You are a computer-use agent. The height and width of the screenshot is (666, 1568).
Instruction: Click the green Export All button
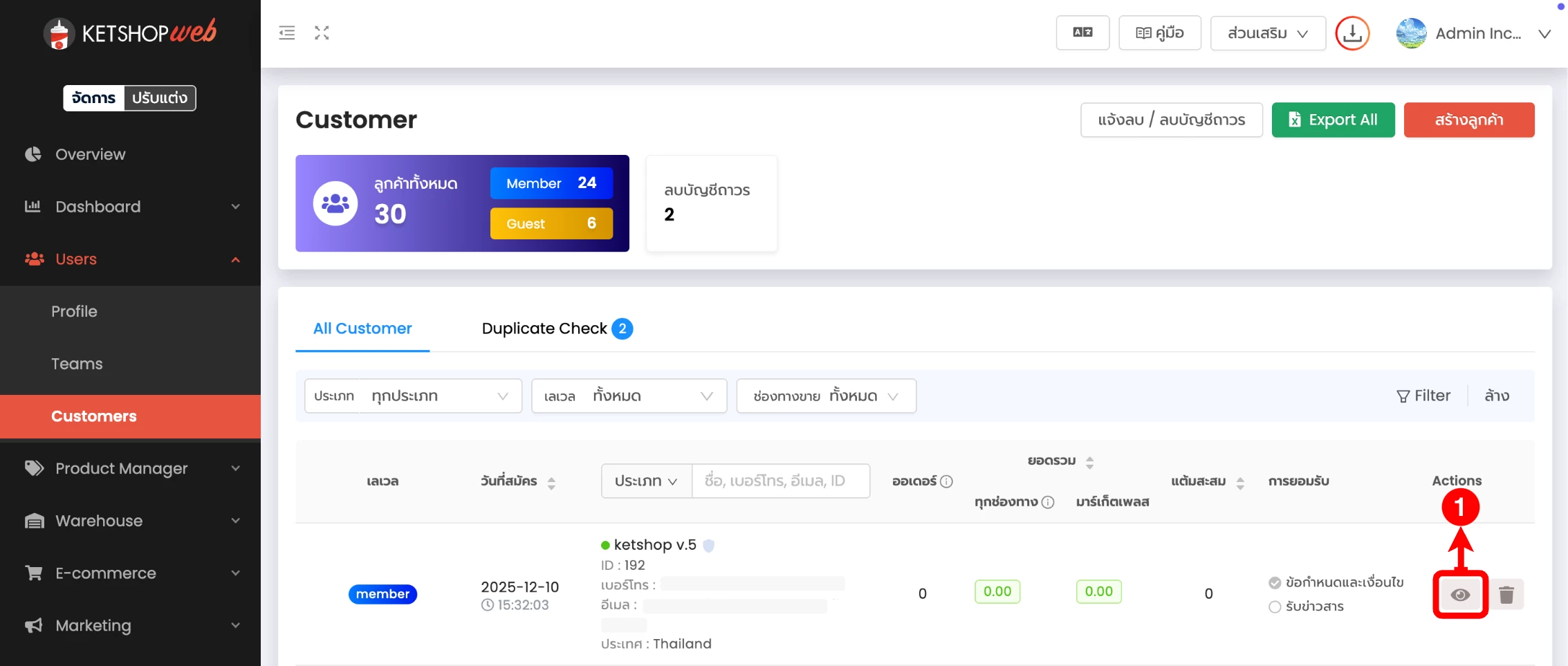(1332, 120)
